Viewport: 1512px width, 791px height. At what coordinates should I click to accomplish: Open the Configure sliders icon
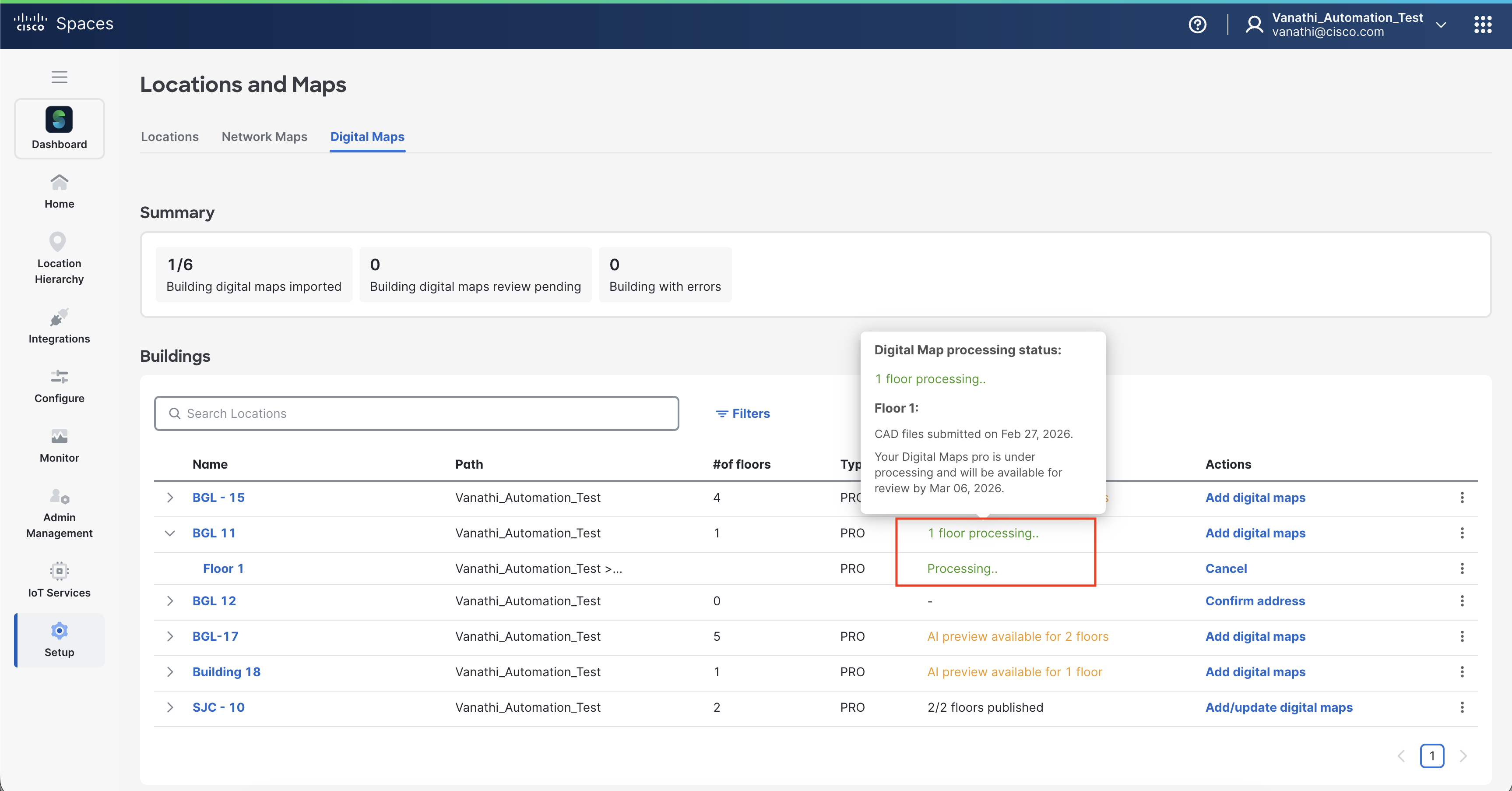[x=59, y=376]
